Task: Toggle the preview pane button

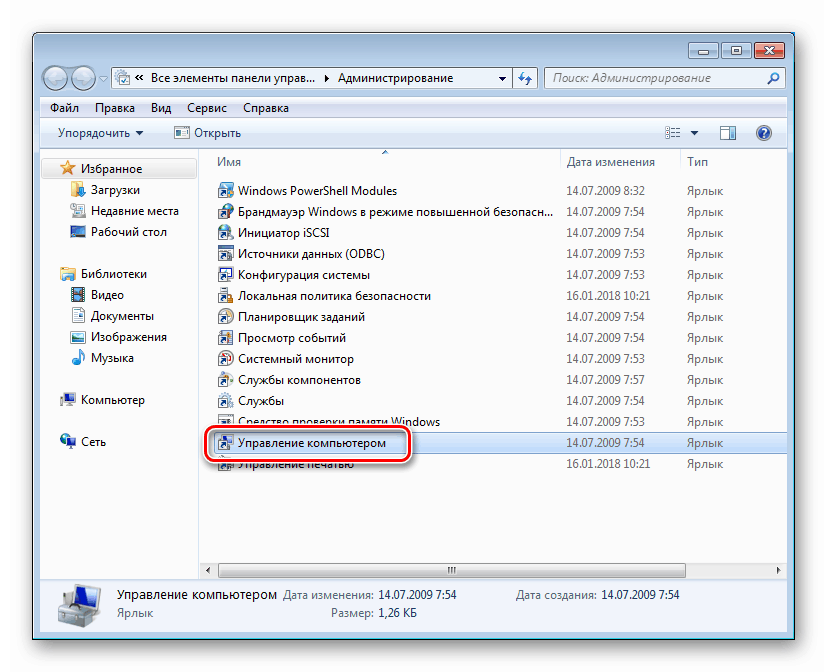Action: 727,133
